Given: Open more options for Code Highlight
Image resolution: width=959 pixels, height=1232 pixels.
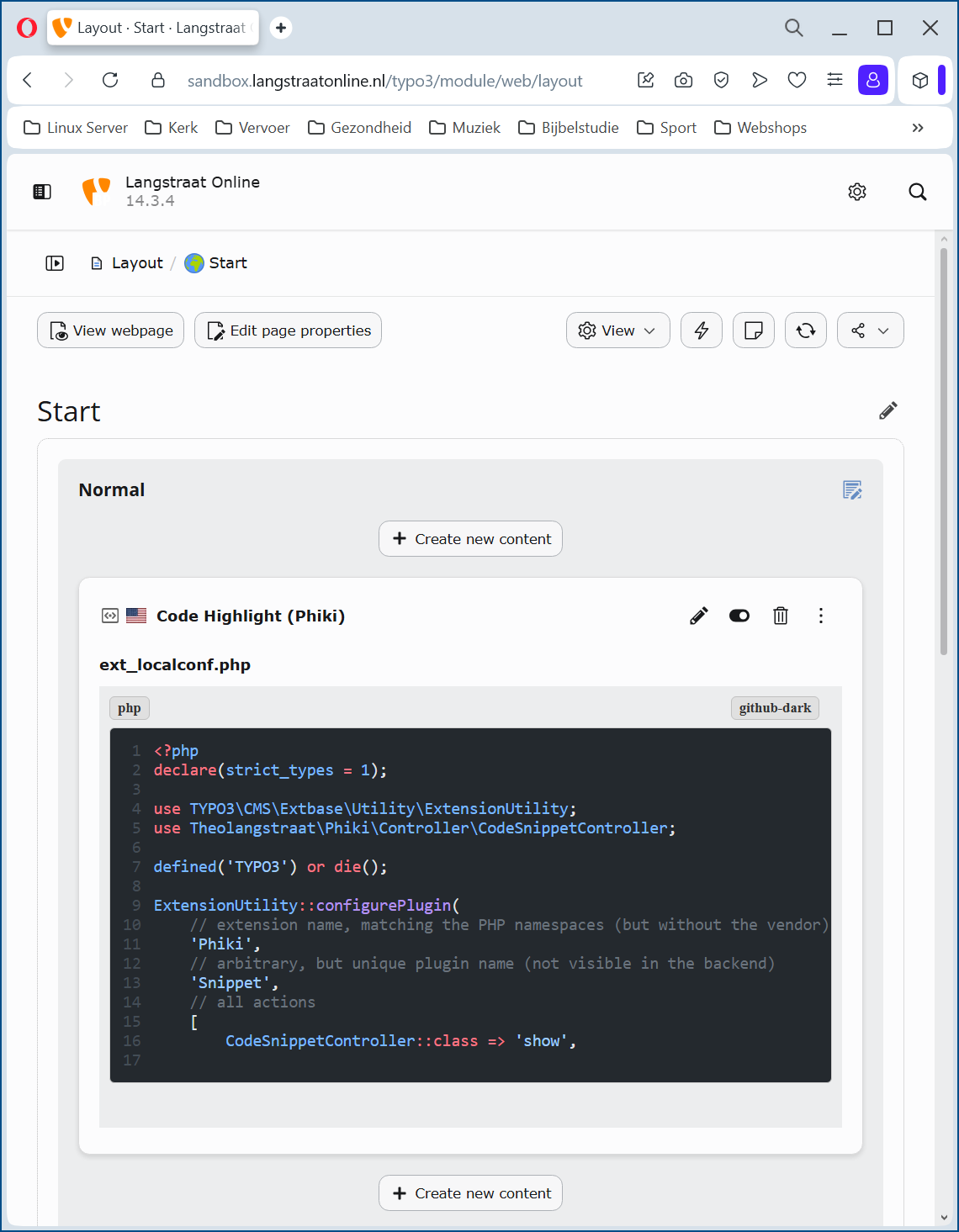Looking at the screenshot, I should coord(821,616).
